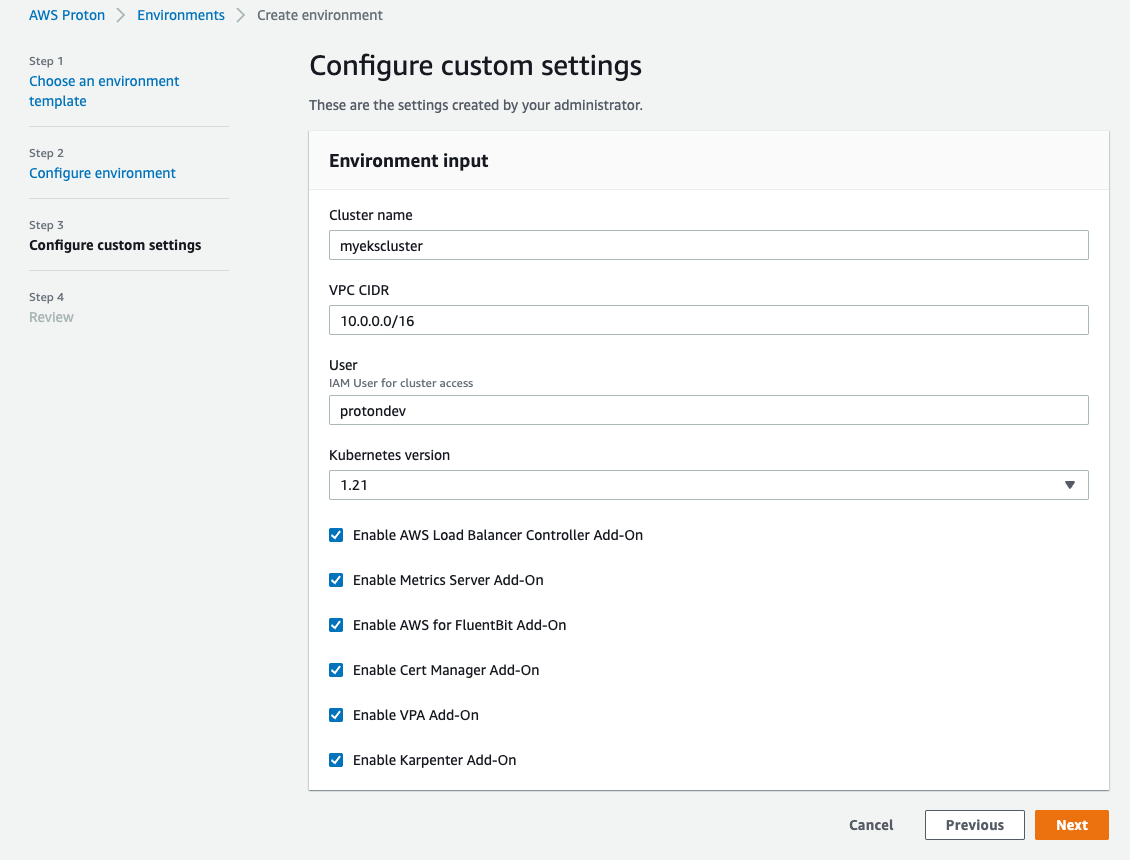Disable the Cert Manager Add-On checkbox
This screenshot has width=1130, height=860.
coord(336,670)
